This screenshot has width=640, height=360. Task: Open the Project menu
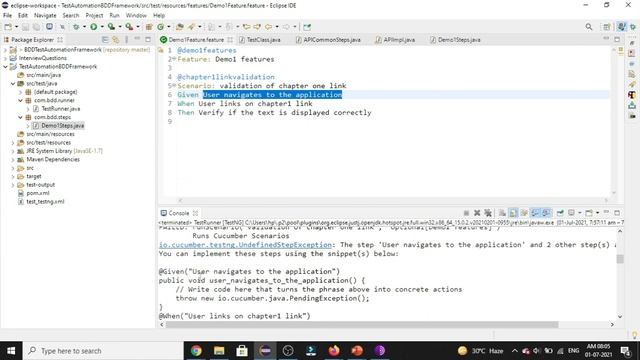(x=94, y=16)
